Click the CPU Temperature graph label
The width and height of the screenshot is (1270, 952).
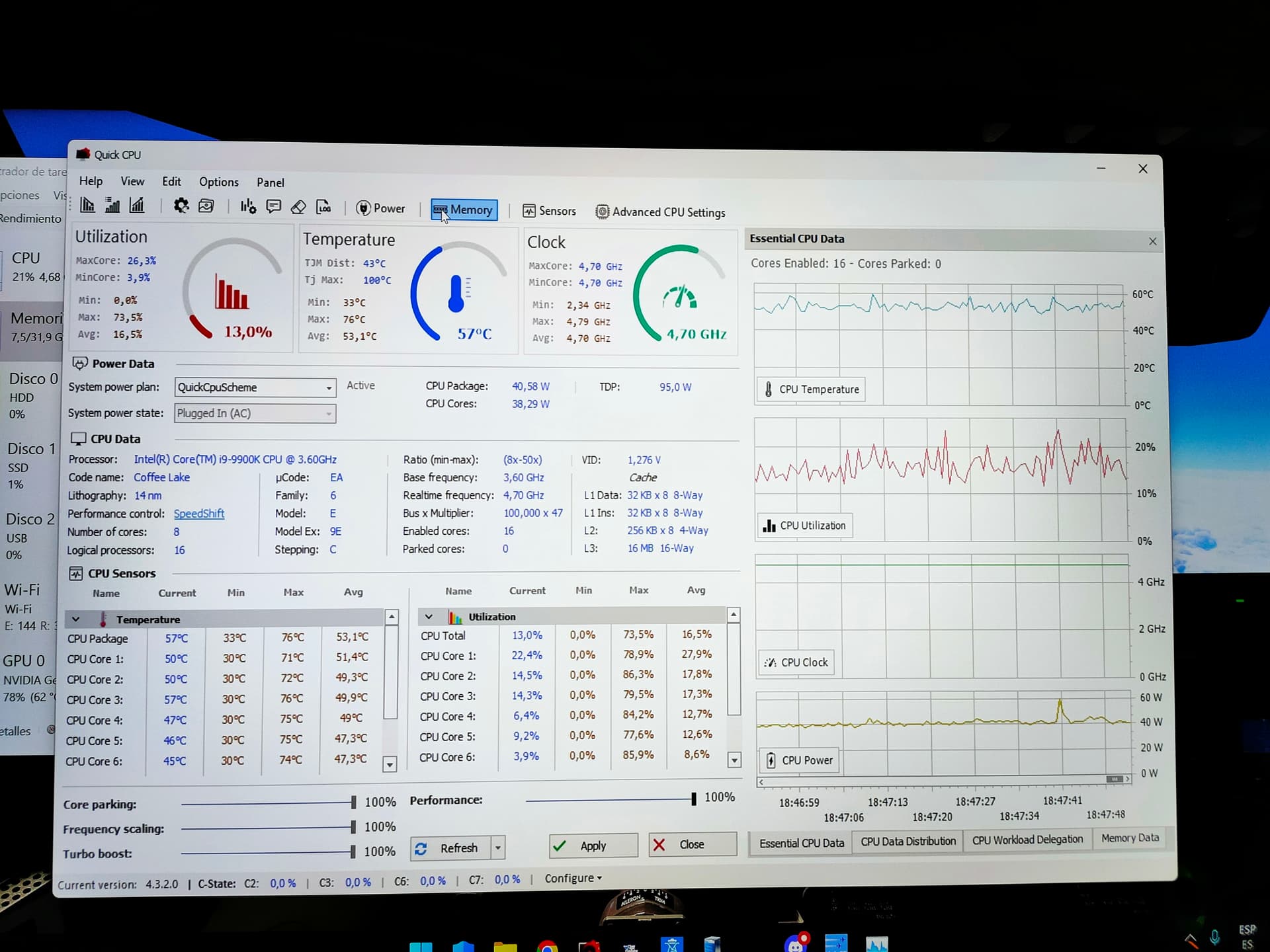pyautogui.click(x=811, y=389)
